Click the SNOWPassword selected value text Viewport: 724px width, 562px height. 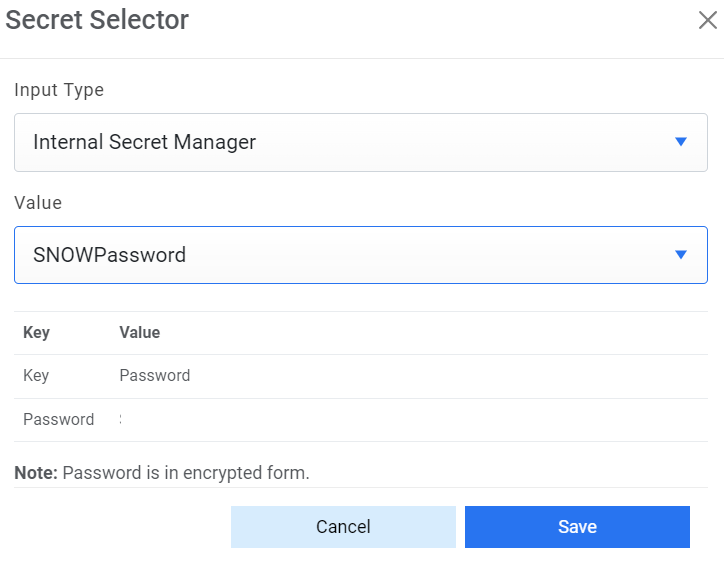109,255
